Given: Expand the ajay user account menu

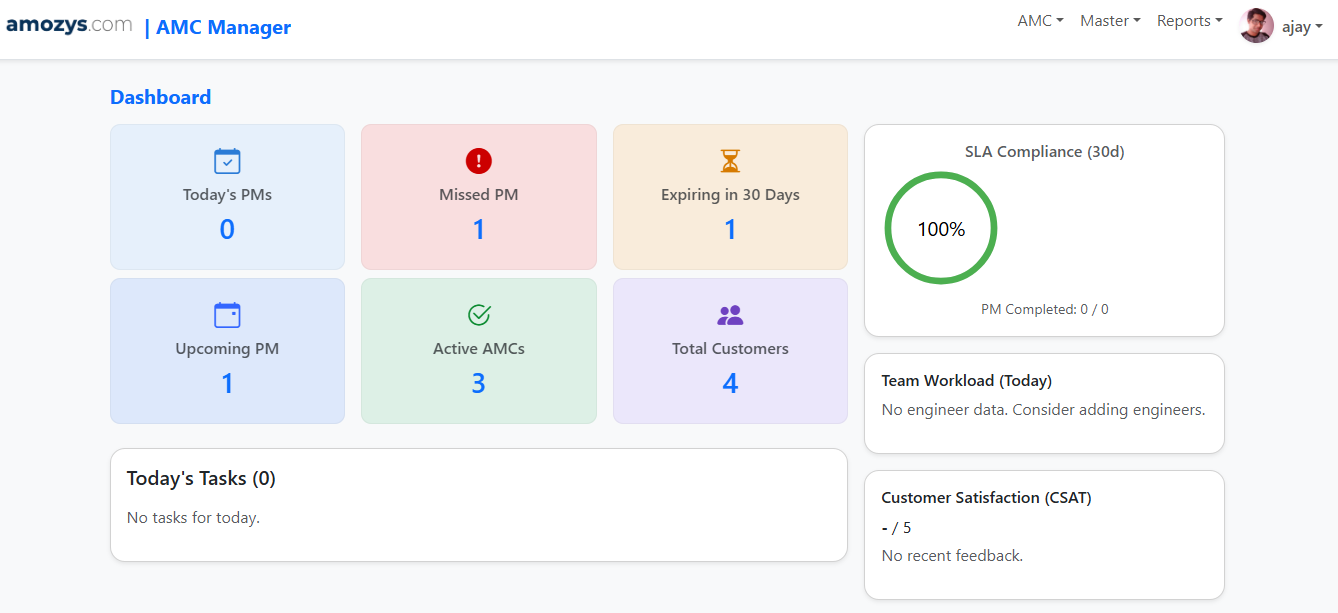Looking at the screenshot, I should [x=1301, y=27].
